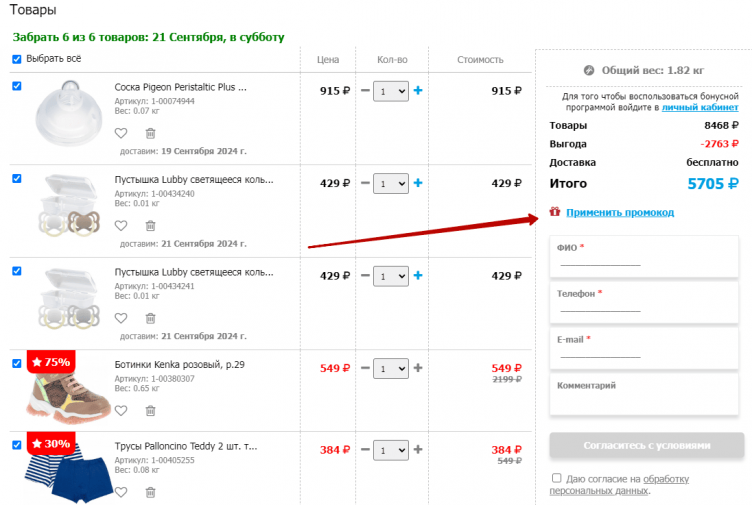
Task: Favorite the Kenka pink boots
Action: click(121, 410)
